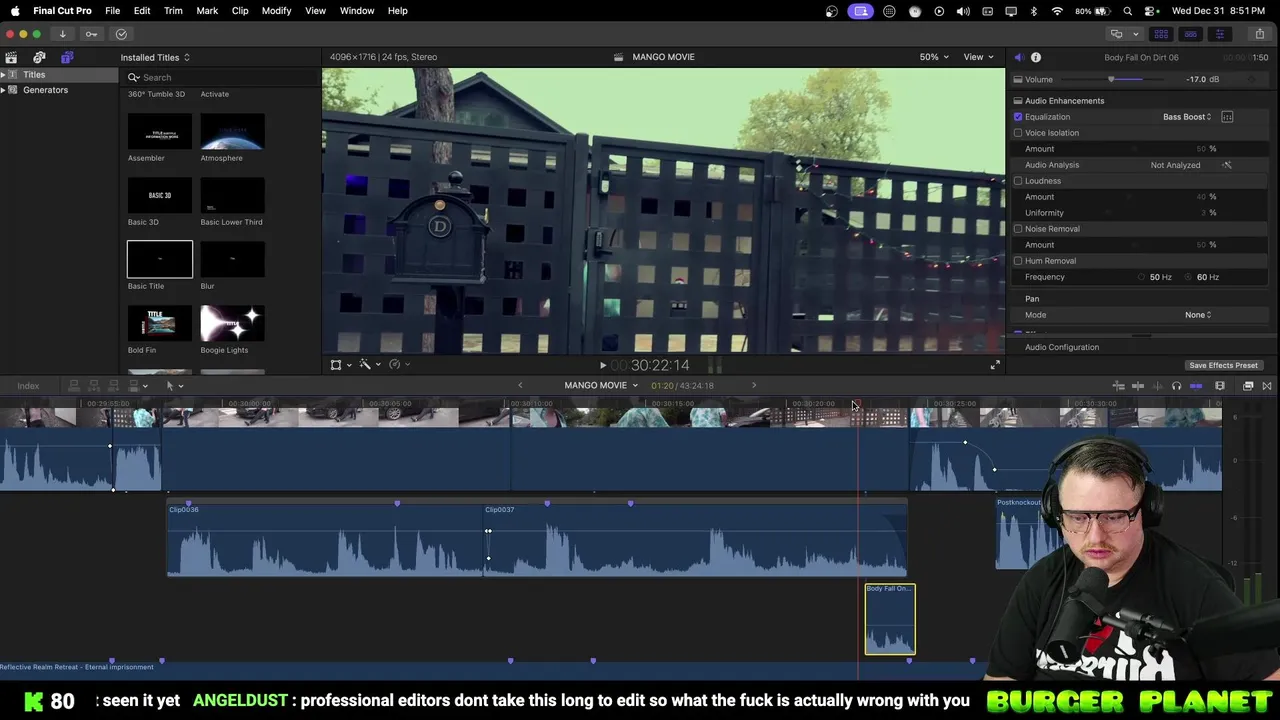Screen dimensions: 1280x720
Task: Toggle the Inspector panel button in toolbar
Action: pos(1219,34)
